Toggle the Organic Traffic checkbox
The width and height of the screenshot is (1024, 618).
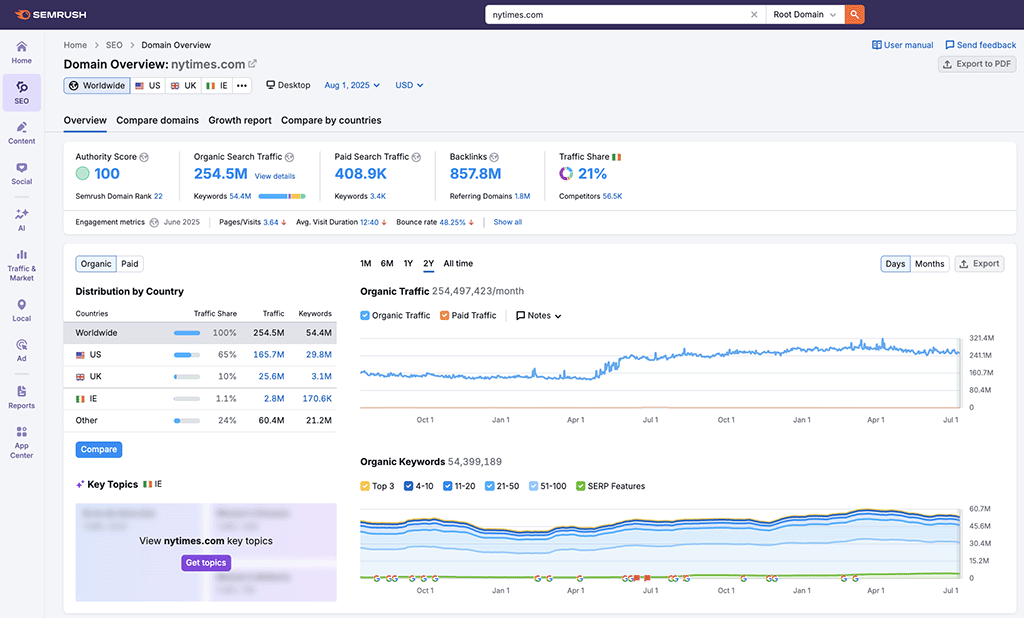click(x=365, y=316)
